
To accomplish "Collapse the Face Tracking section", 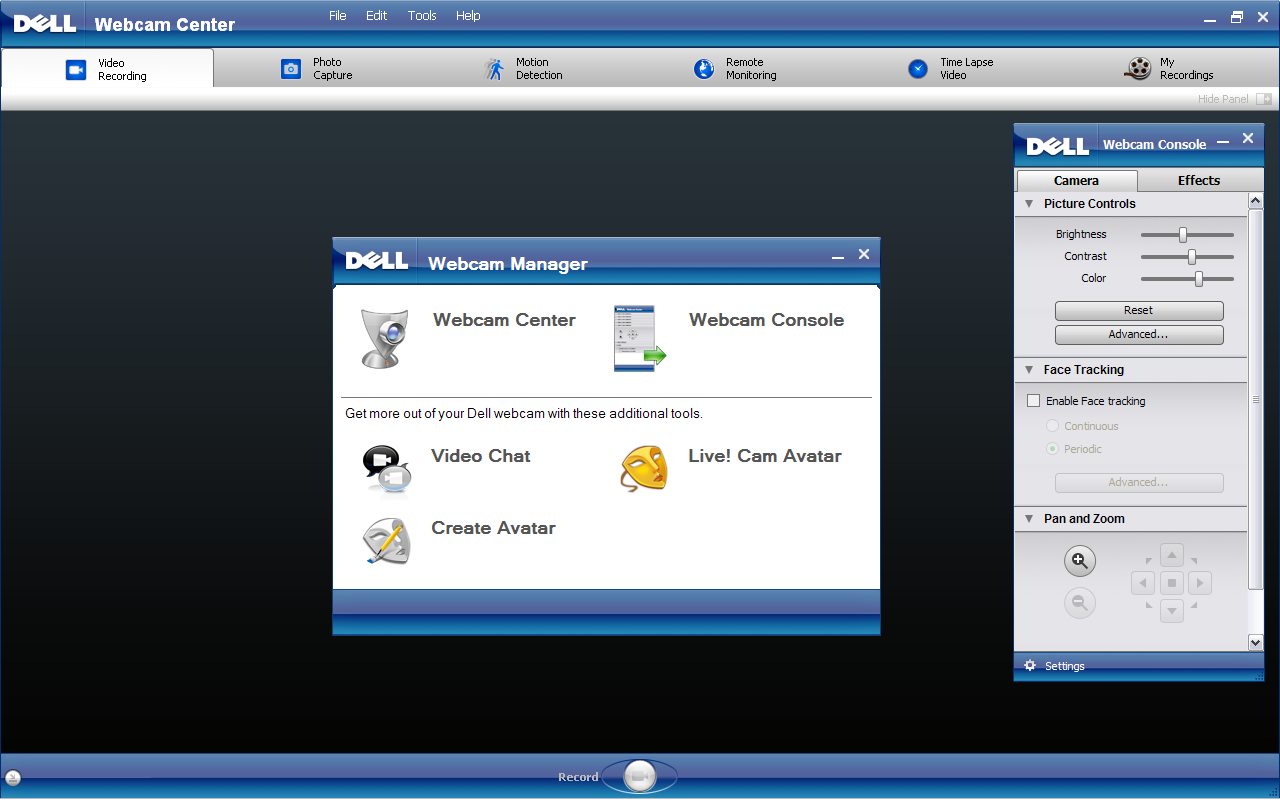I will coord(1029,370).
